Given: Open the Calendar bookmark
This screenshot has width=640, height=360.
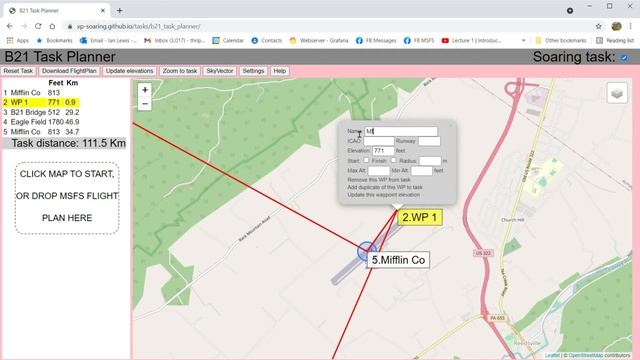Looking at the screenshot, I should [228, 40].
